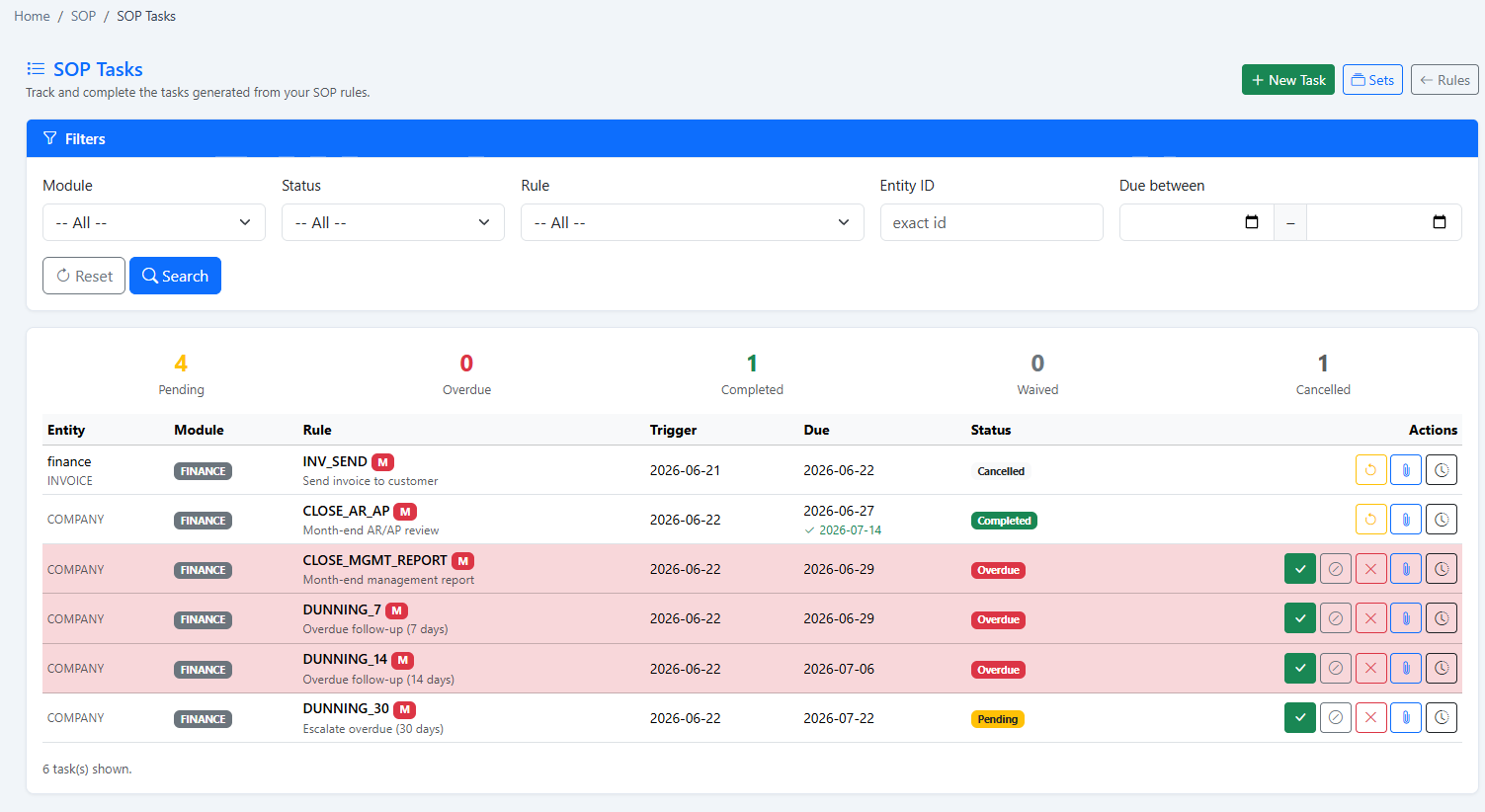Expand the Rule filter dropdown
This screenshot has width=1485, height=812.
click(693, 222)
